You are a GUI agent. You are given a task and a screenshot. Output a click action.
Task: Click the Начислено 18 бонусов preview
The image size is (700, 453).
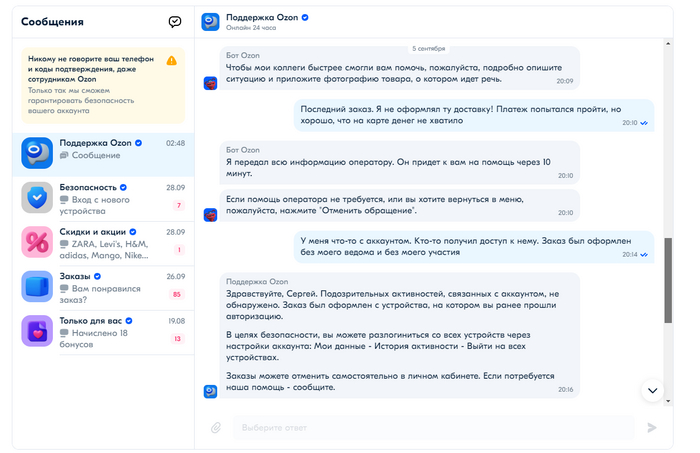94,339
